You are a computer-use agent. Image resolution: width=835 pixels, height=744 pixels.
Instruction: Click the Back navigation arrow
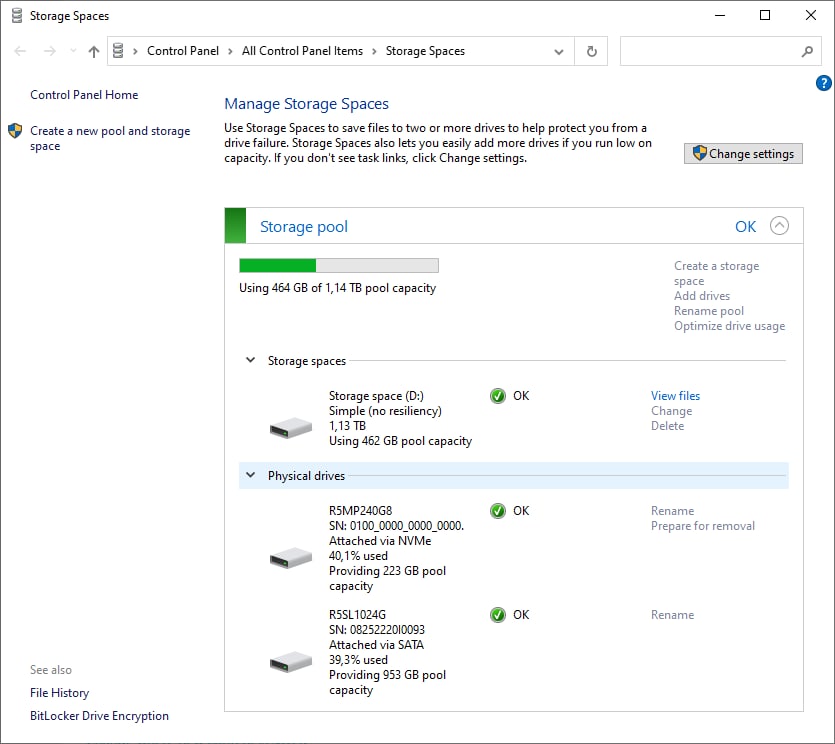(x=20, y=51)
